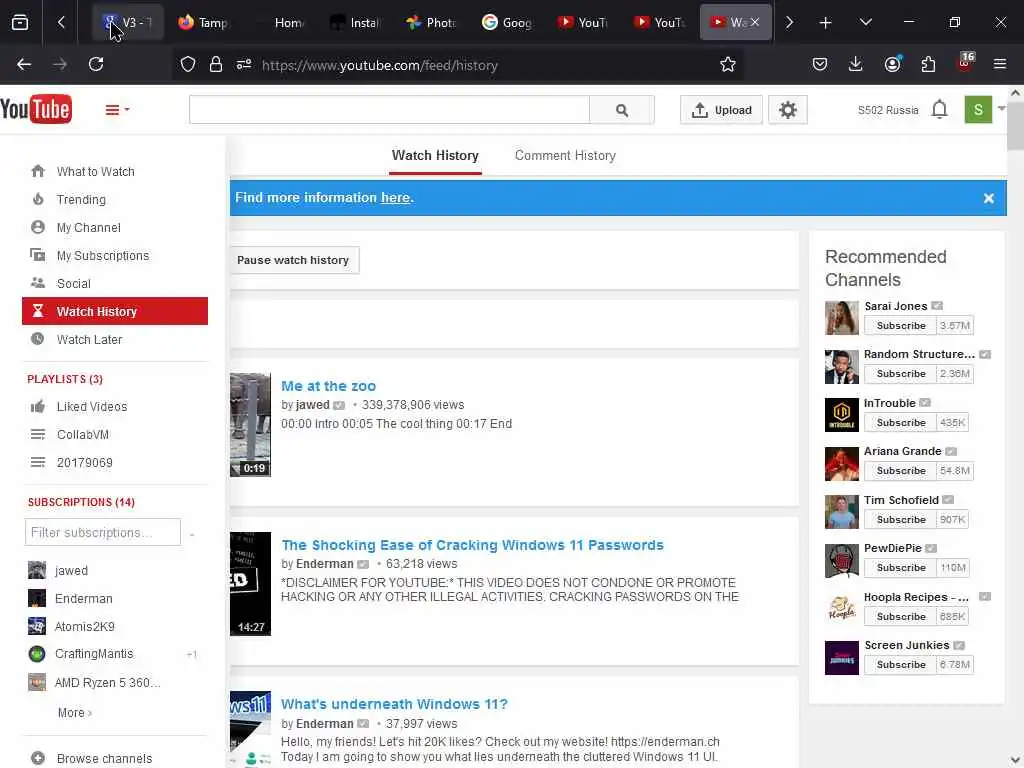Subscribe to Tim Schofield

click(x=901, y=519)
